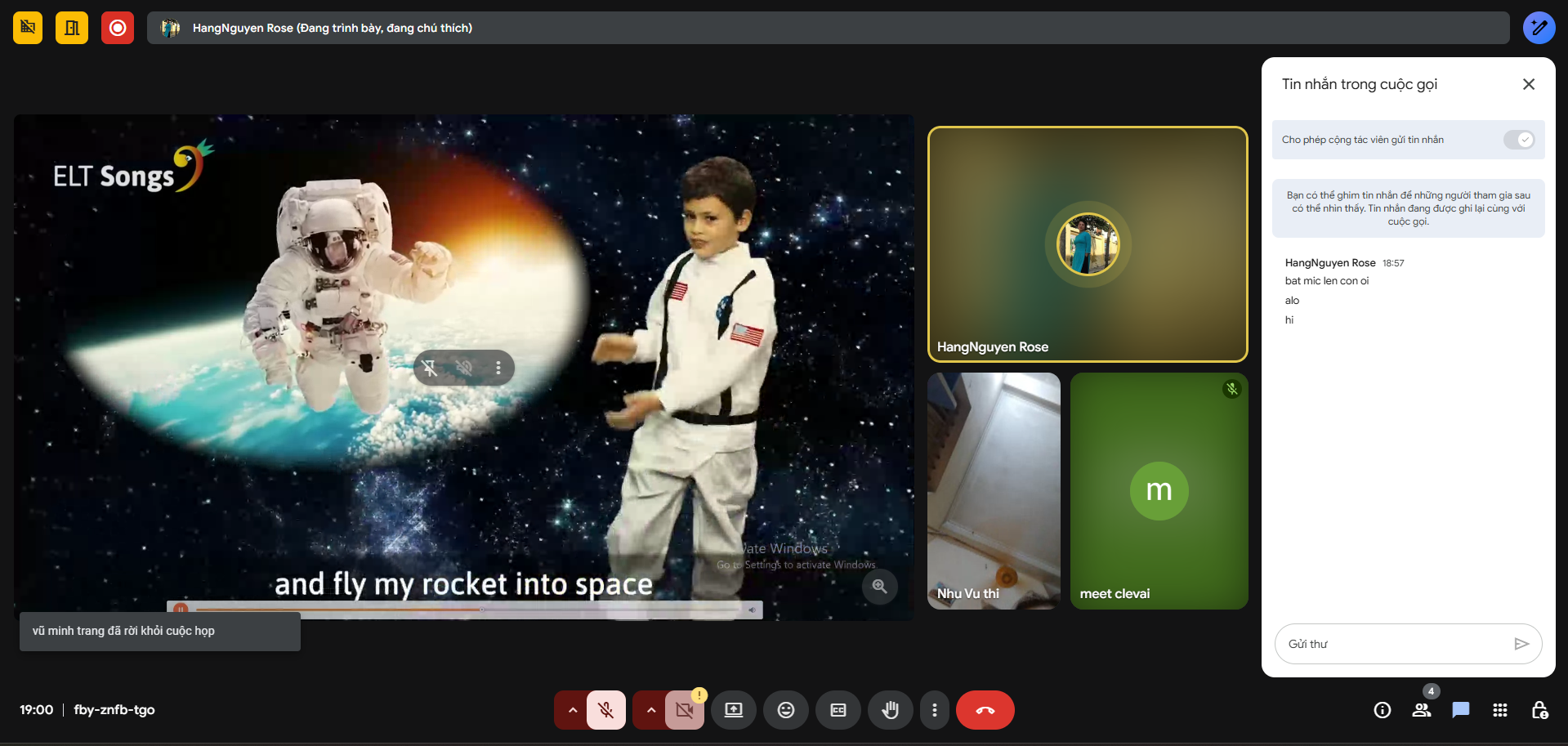Screen dimensions: 1568x746
Task: Mute the presentation audio
Action: click(464, 368)
